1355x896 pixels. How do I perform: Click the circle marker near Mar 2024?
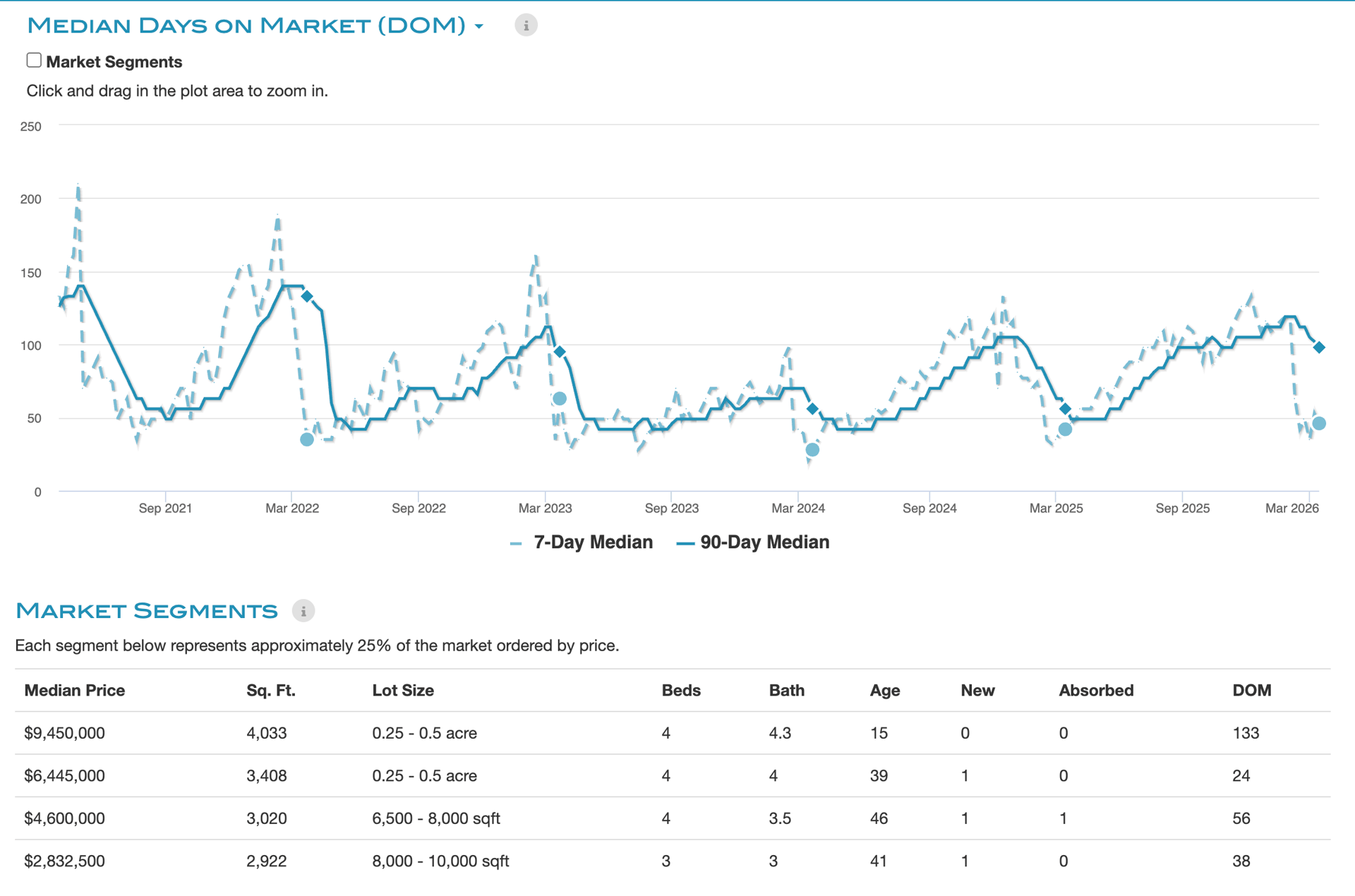tap(812, 449)
